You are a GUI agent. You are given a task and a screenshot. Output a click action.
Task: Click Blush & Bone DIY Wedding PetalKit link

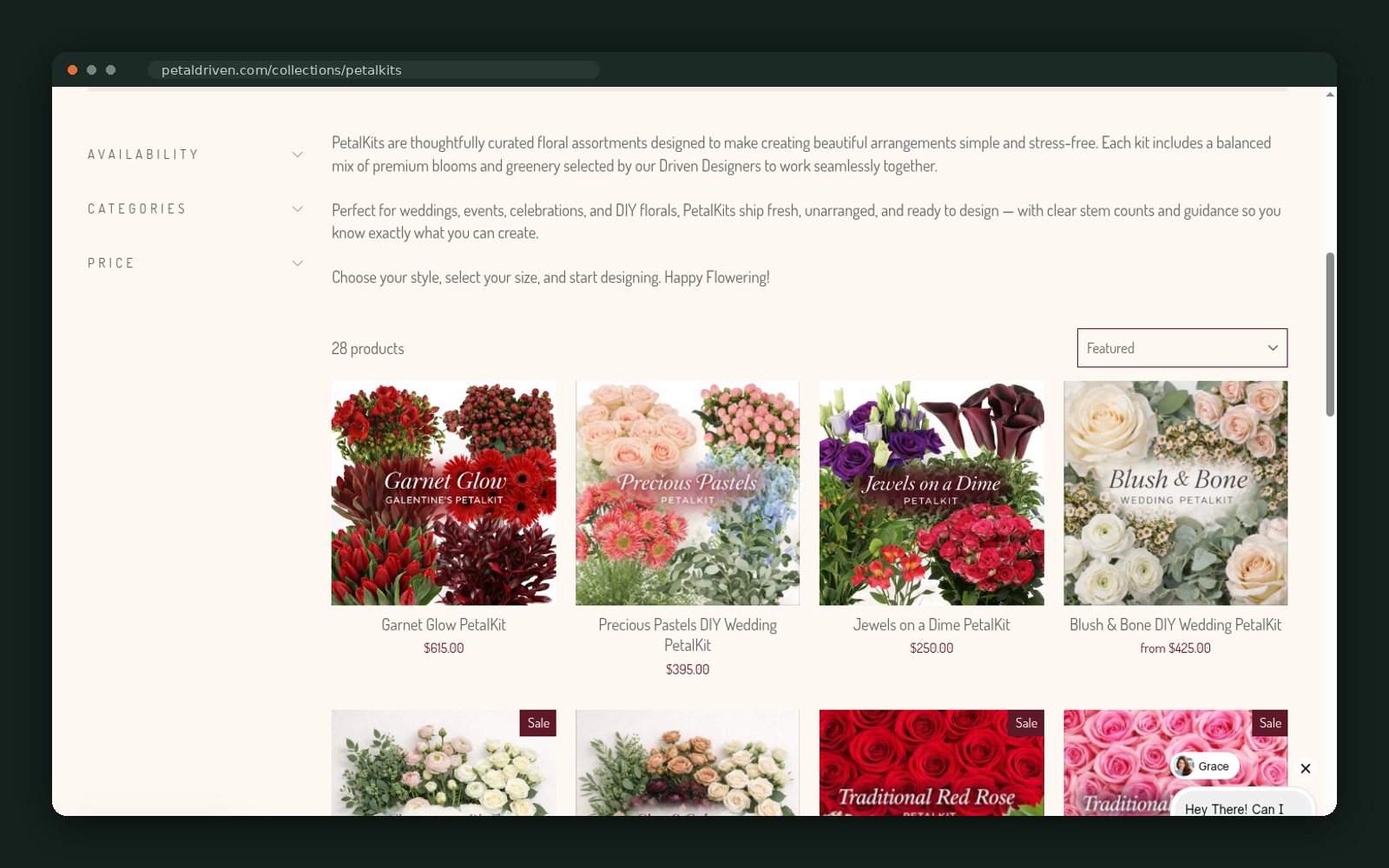point(1175,625)
